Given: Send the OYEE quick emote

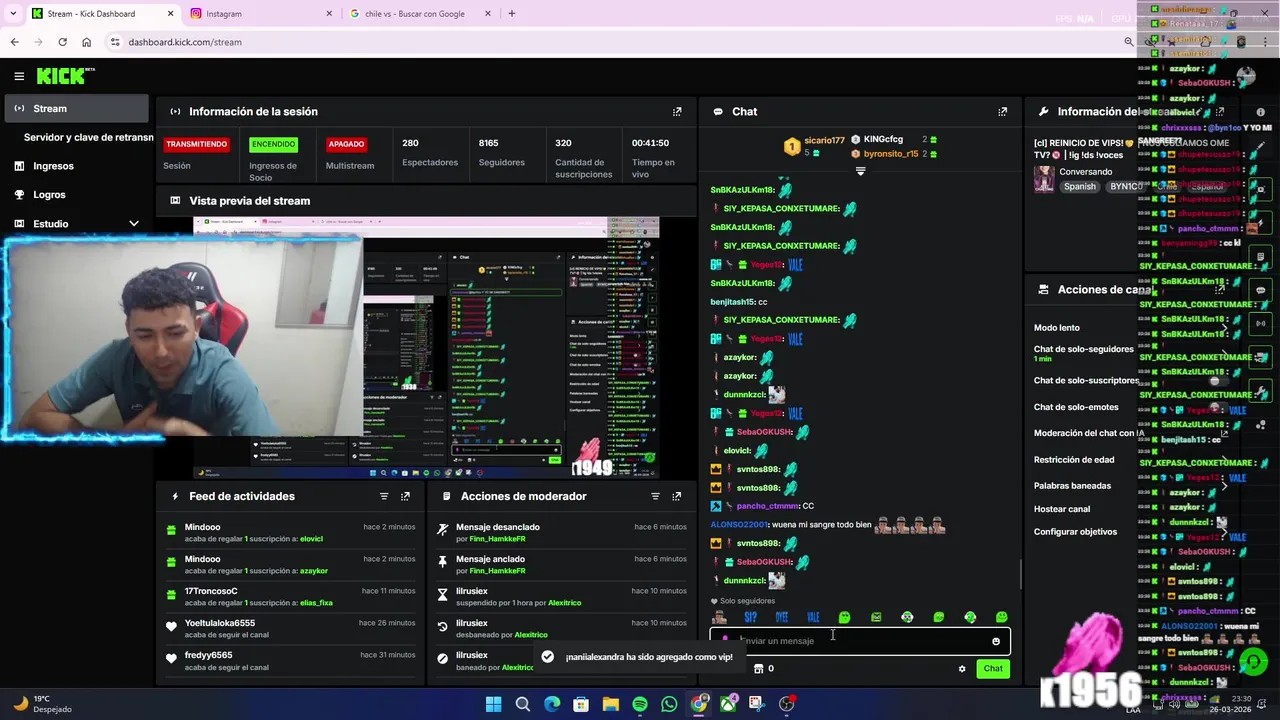Looking at the screenshot, I should (x=782, y=618).
